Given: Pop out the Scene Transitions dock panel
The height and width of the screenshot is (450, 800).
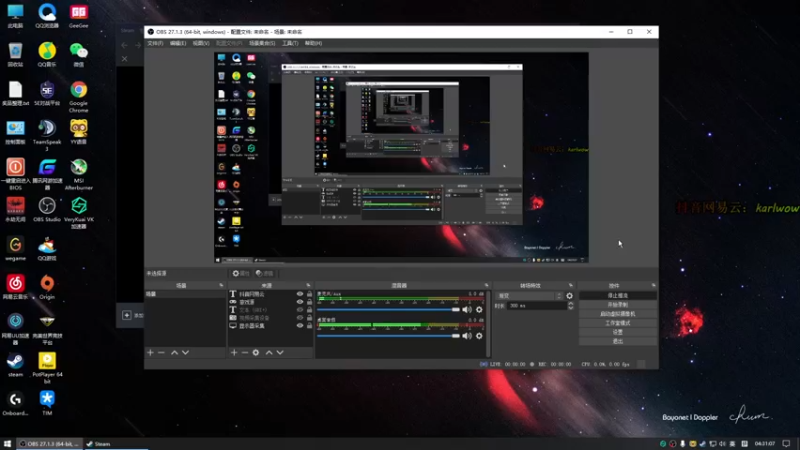Looking at the screenshot, I should (x=570, y=285).
